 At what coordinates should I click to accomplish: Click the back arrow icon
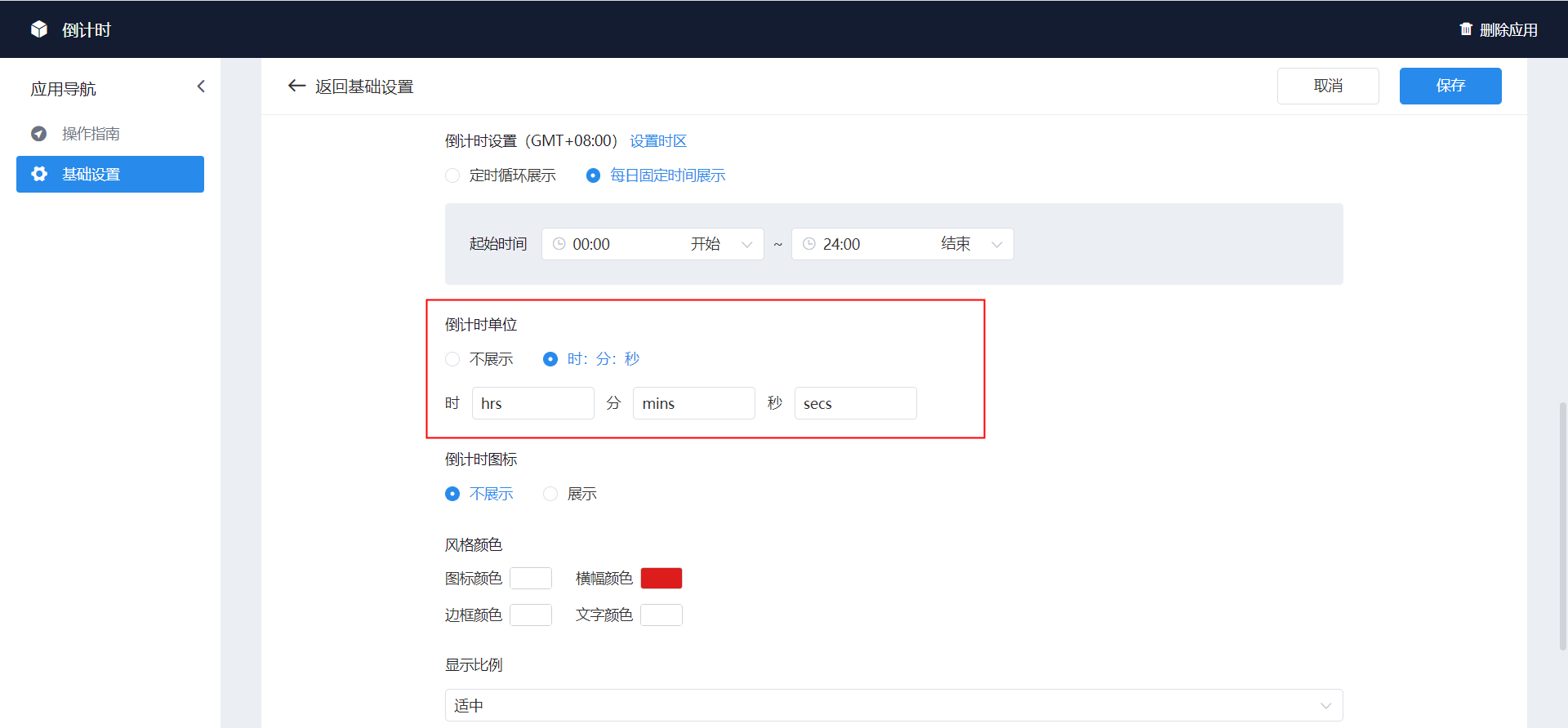pyautogui.click(x=296, y=86)
